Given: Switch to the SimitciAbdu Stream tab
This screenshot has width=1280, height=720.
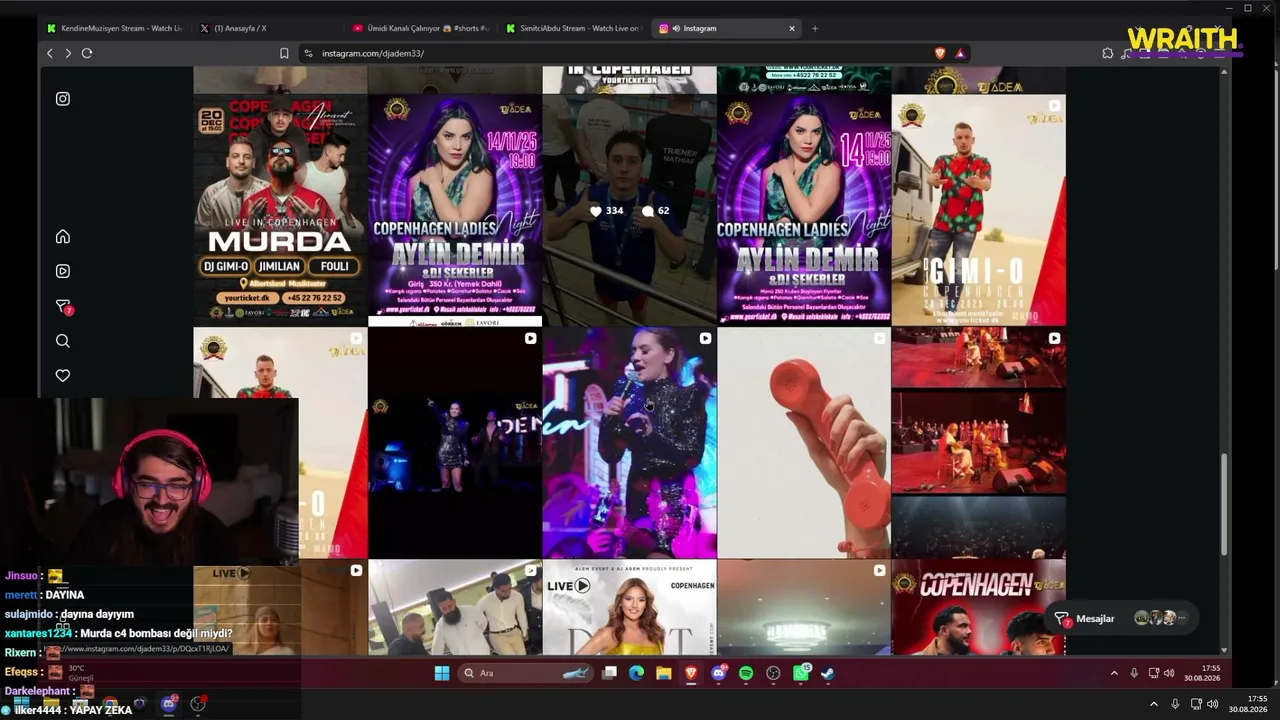Looking at the screenshot, I should pos(574,28).
